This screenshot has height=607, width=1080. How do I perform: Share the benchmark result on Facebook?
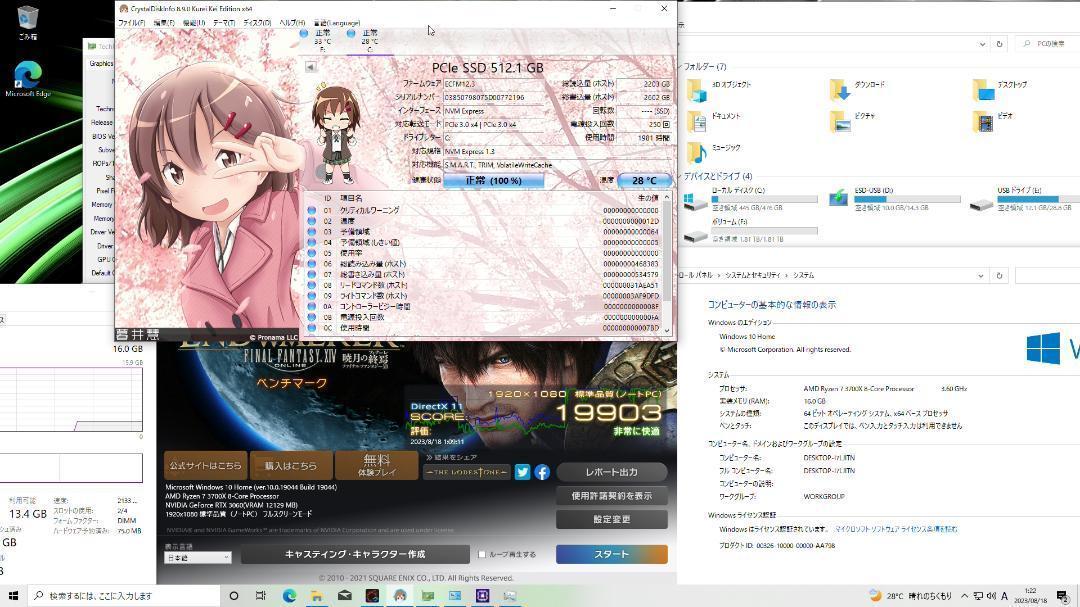click(542, 472)
